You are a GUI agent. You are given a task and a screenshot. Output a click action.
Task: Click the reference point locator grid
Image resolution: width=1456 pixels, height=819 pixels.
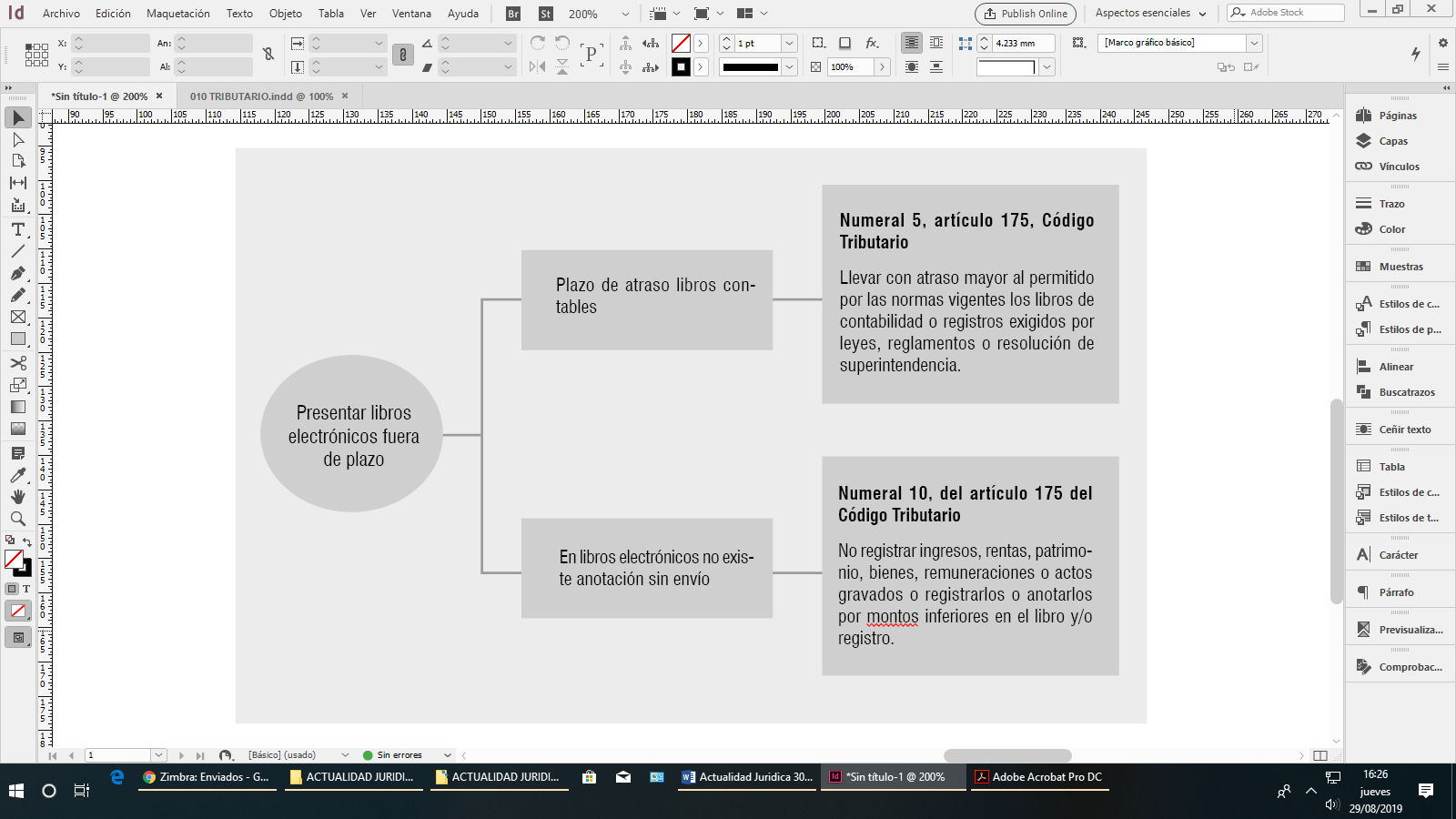pyautogui.click(x=37, y=55)
